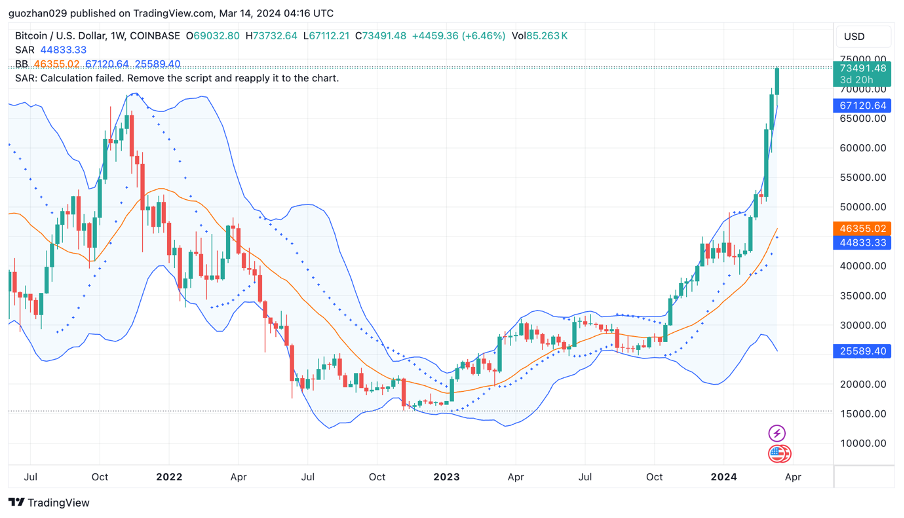Click the blue 25589.40 lower band price tag
Image resolution: width=904 pixels, height=518 pixels.
click(862, 352)
